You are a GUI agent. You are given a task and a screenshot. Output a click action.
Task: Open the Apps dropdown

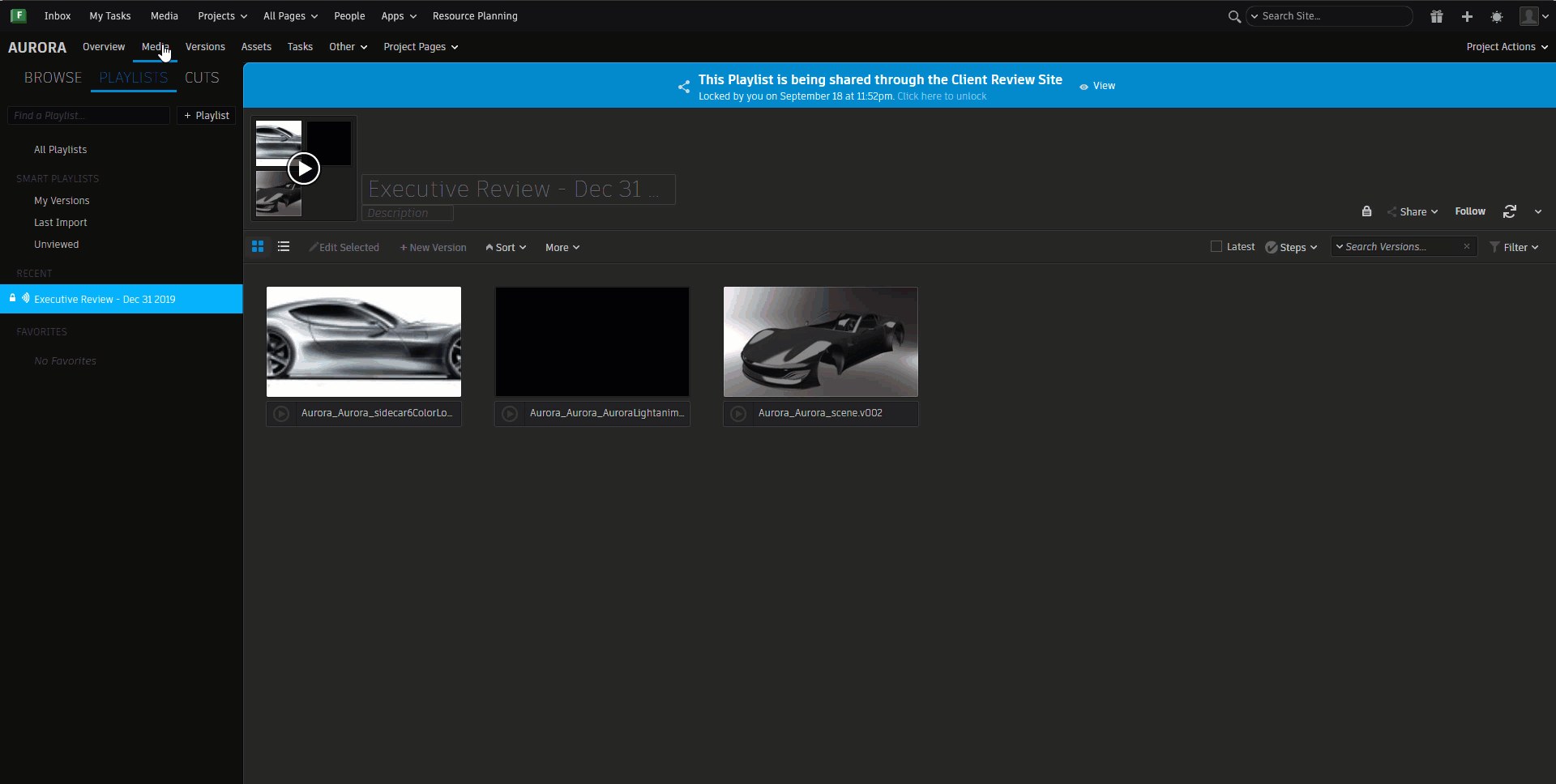pos(399,16)
